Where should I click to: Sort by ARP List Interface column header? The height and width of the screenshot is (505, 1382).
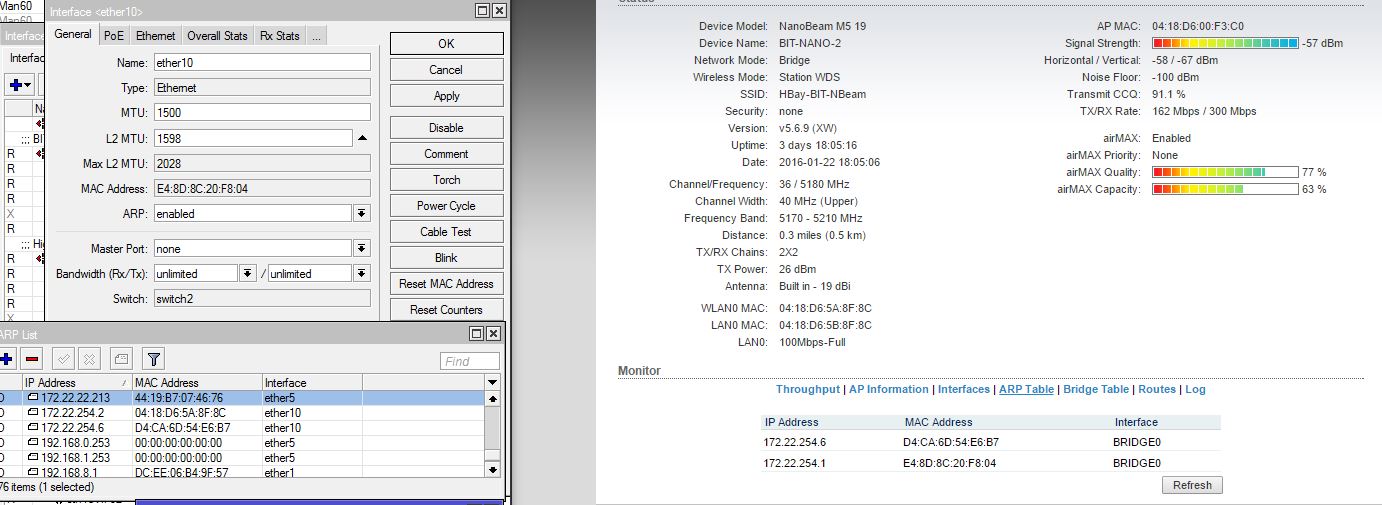point(311,383)
